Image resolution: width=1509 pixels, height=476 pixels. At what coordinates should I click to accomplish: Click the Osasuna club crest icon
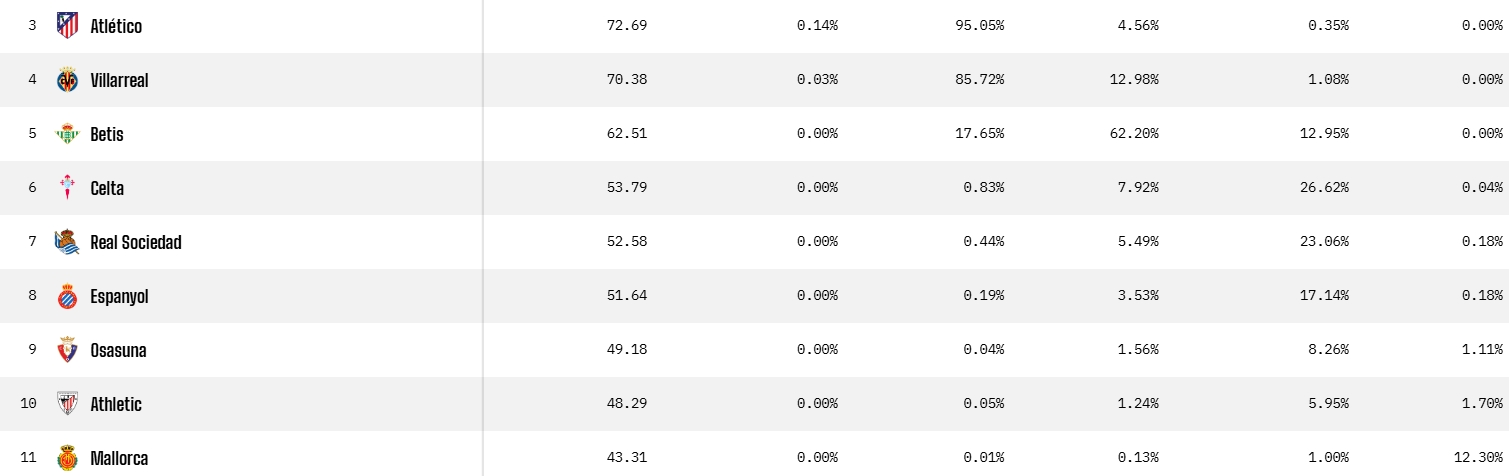pos(67,350)
